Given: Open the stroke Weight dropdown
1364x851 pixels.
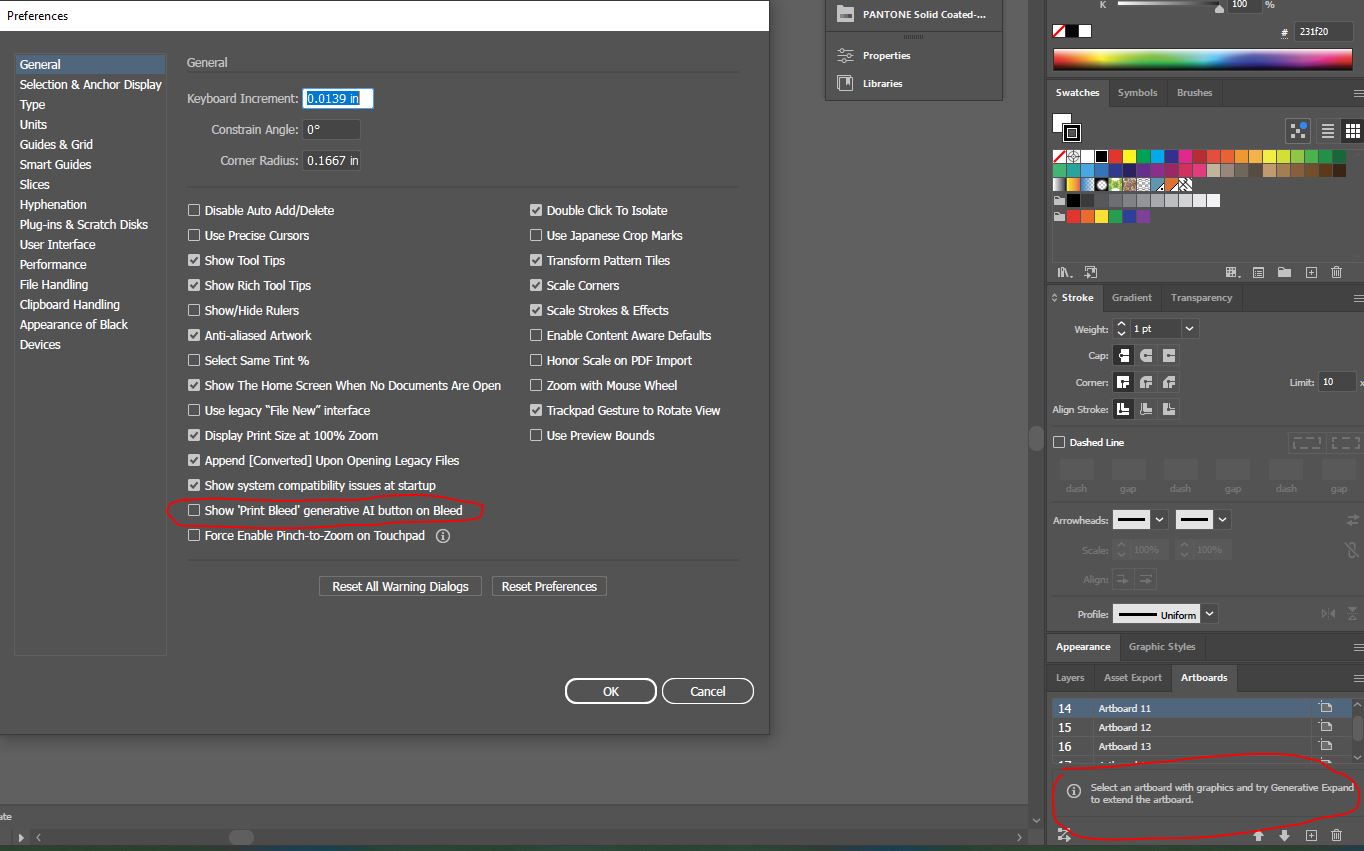Looking at the screenshot, I should [1189, 328].
